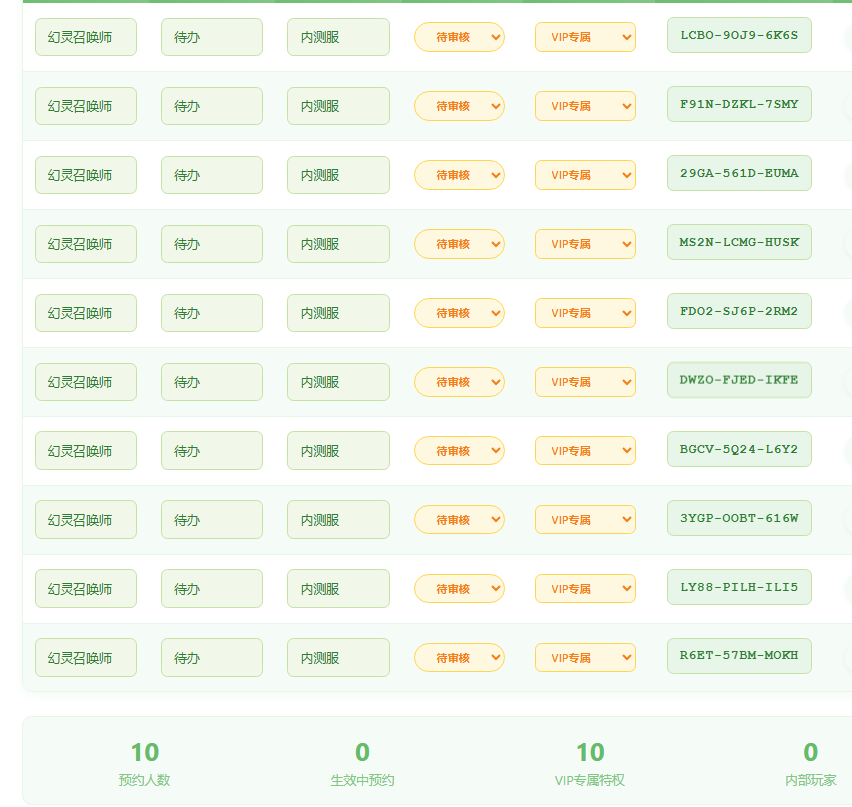This screenshot has width=852, height=807.
Task: Expand the VIP专属 dropdown in the R6ET row
Action: 585,658
